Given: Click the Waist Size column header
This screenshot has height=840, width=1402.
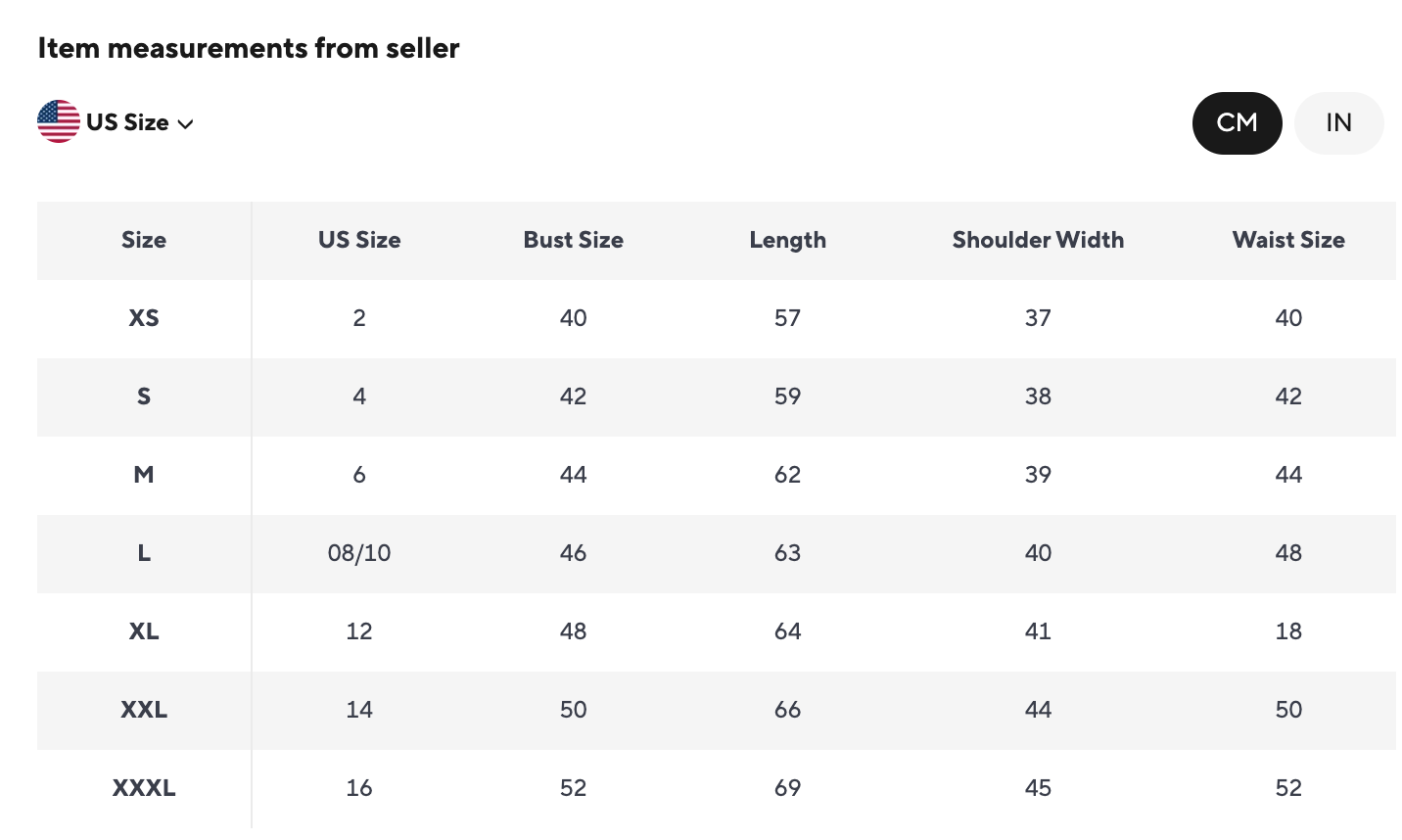Looking at the screenshot, I should coord(1288,240).
